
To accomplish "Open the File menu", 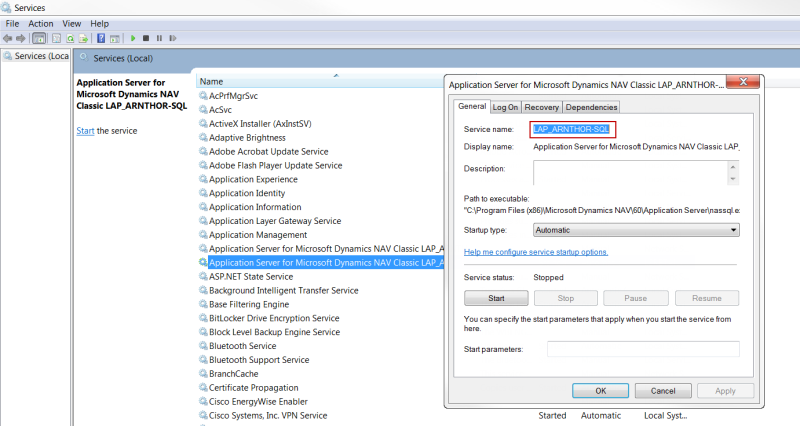I will pos(12,23).
